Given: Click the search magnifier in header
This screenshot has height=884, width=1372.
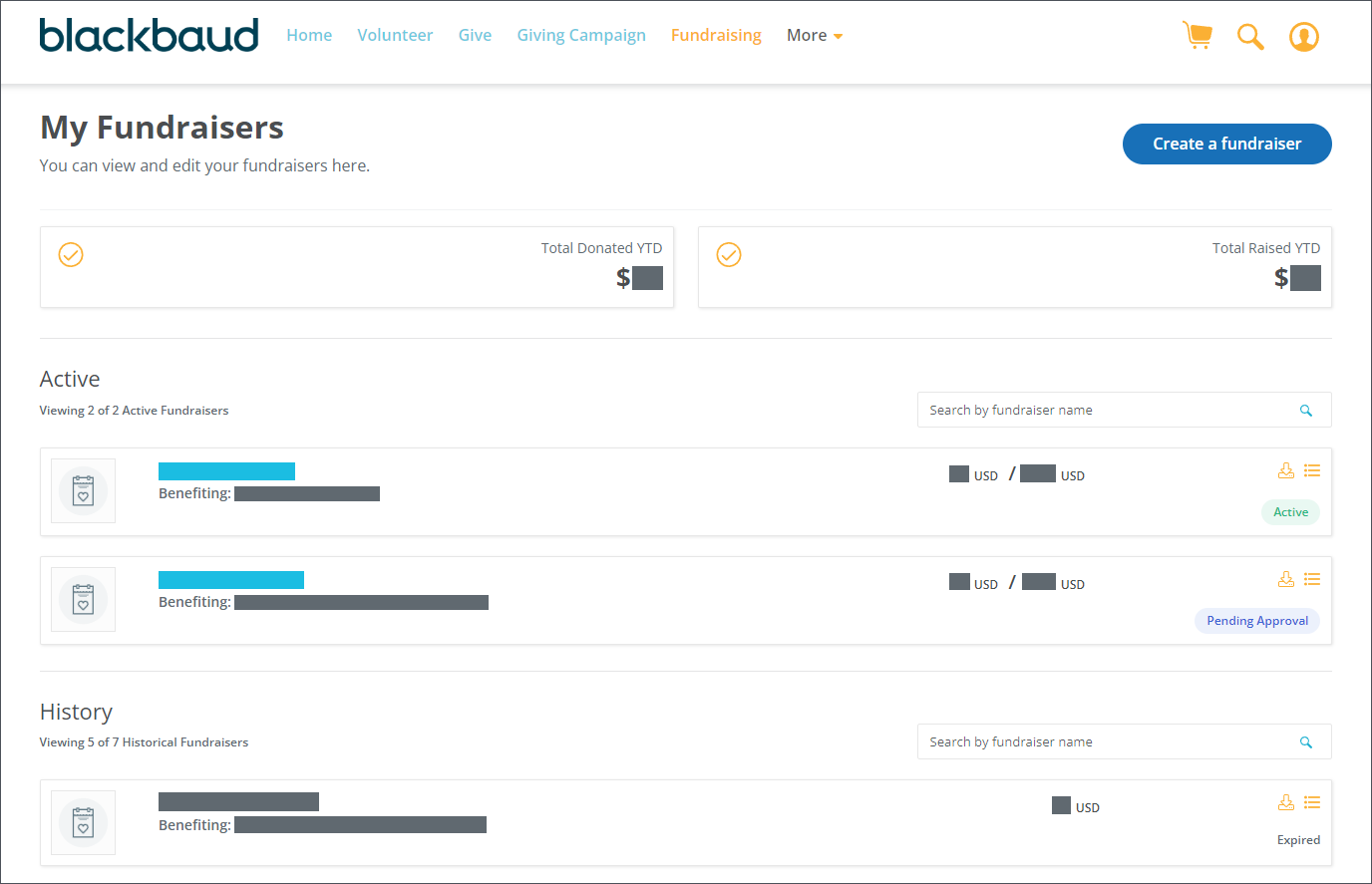Looking at the screenshot, I should (1250, 37).
